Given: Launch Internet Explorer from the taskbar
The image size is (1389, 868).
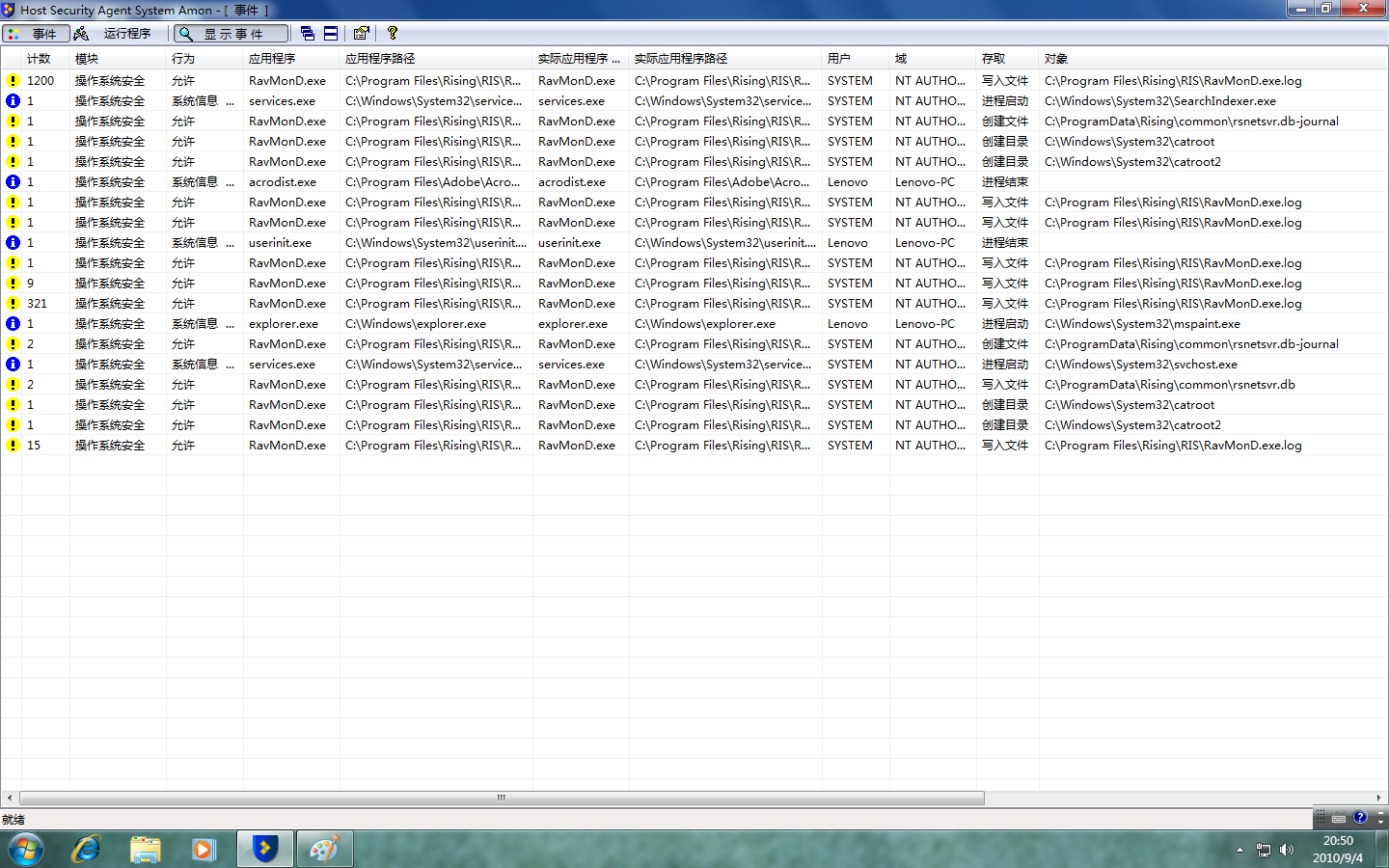Looking at the screenshot, I should [86, 850].
